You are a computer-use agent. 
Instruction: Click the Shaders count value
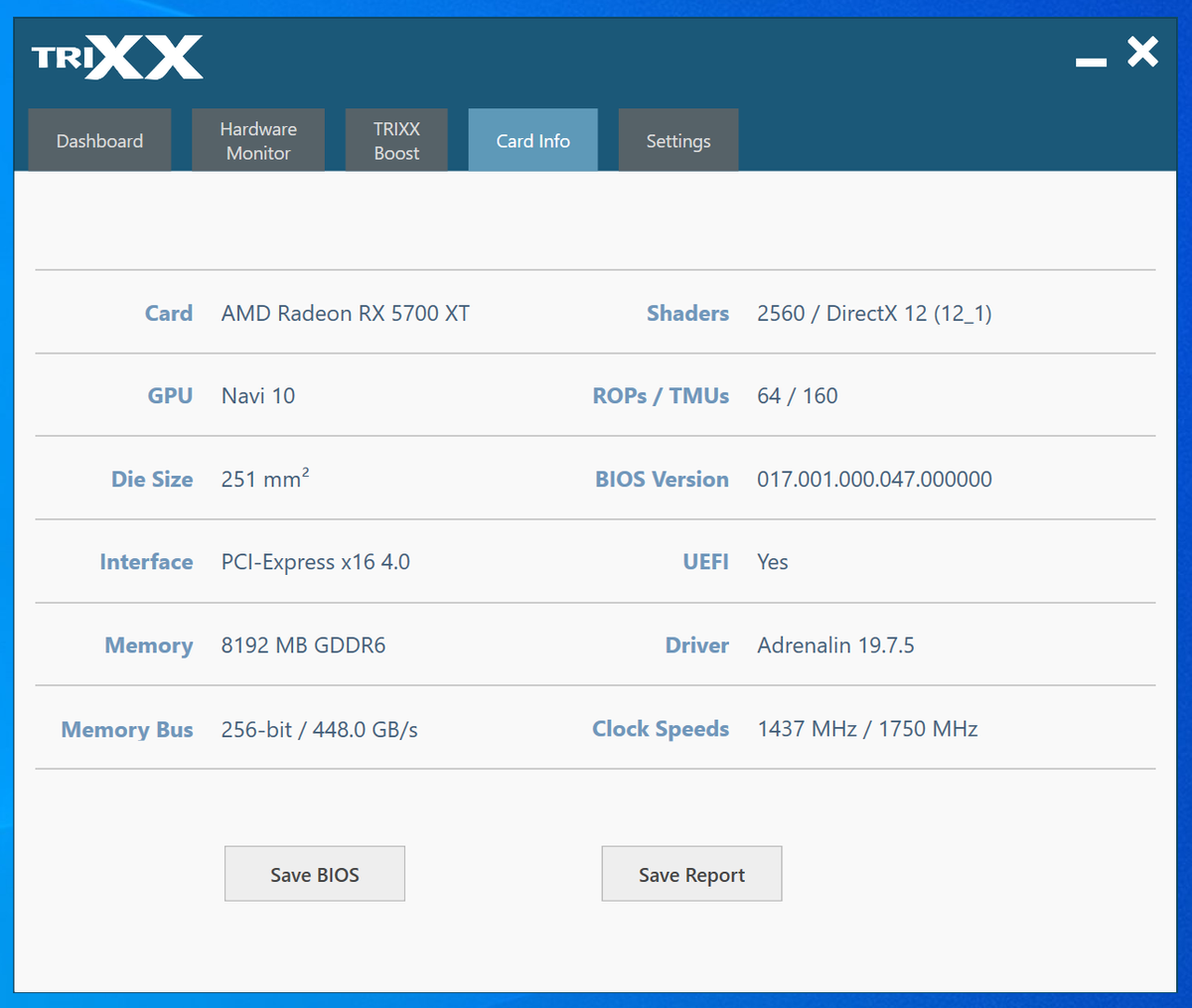click(874, 313)
